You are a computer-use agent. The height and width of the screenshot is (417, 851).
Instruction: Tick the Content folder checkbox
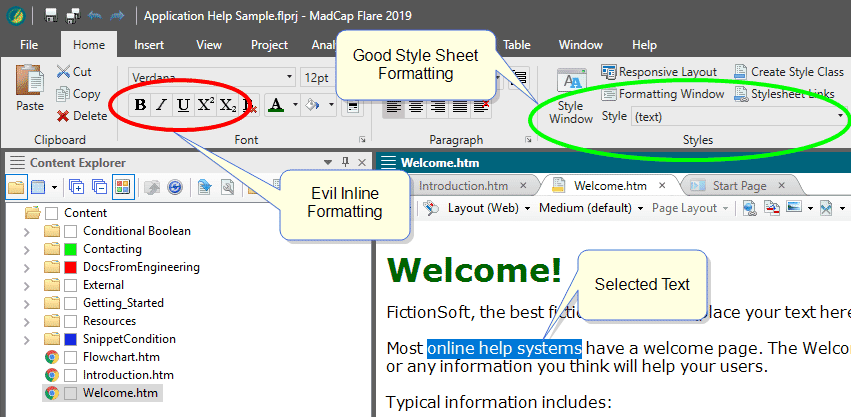tap(52, 213)
